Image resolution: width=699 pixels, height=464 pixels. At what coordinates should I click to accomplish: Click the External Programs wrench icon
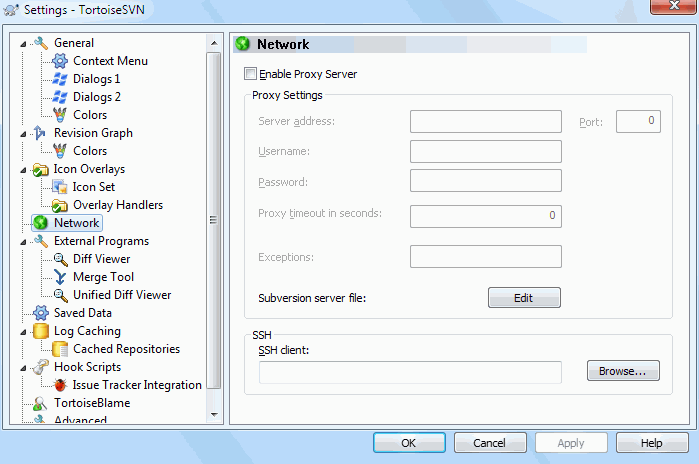point(41,241)
